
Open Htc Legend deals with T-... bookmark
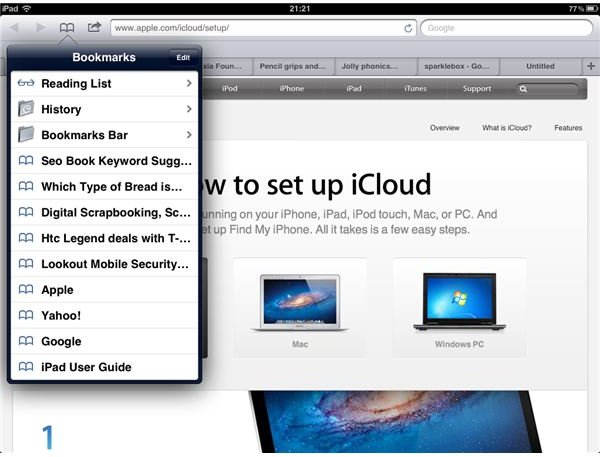click(x=104, y=238)
